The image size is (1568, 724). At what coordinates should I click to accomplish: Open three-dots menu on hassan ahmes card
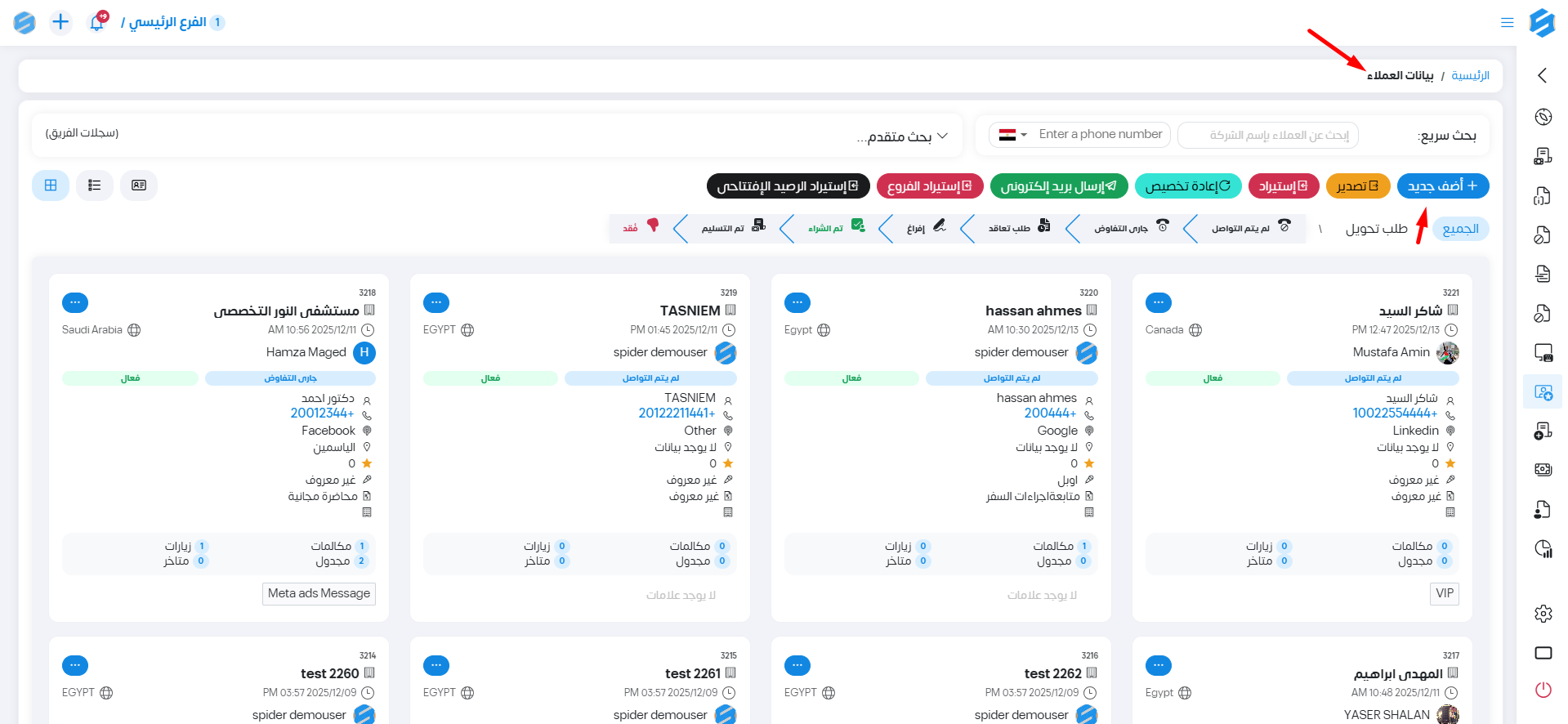[797, 302]
